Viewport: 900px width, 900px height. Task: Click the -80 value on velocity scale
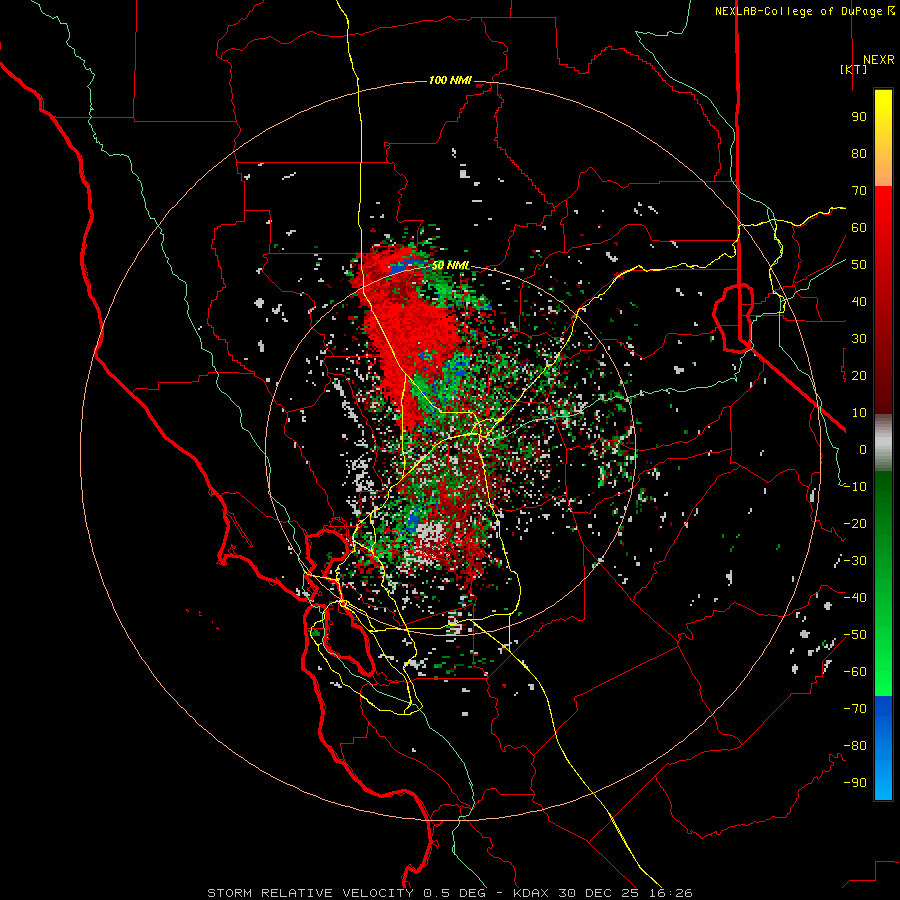855,746
